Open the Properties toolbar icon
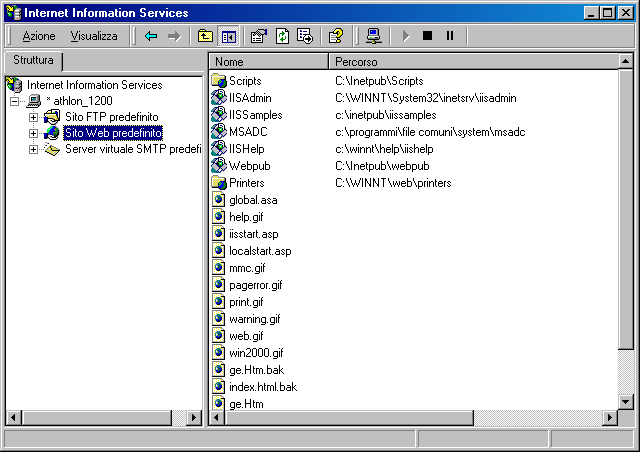The image size is (640, 452). tap(259, 36)
